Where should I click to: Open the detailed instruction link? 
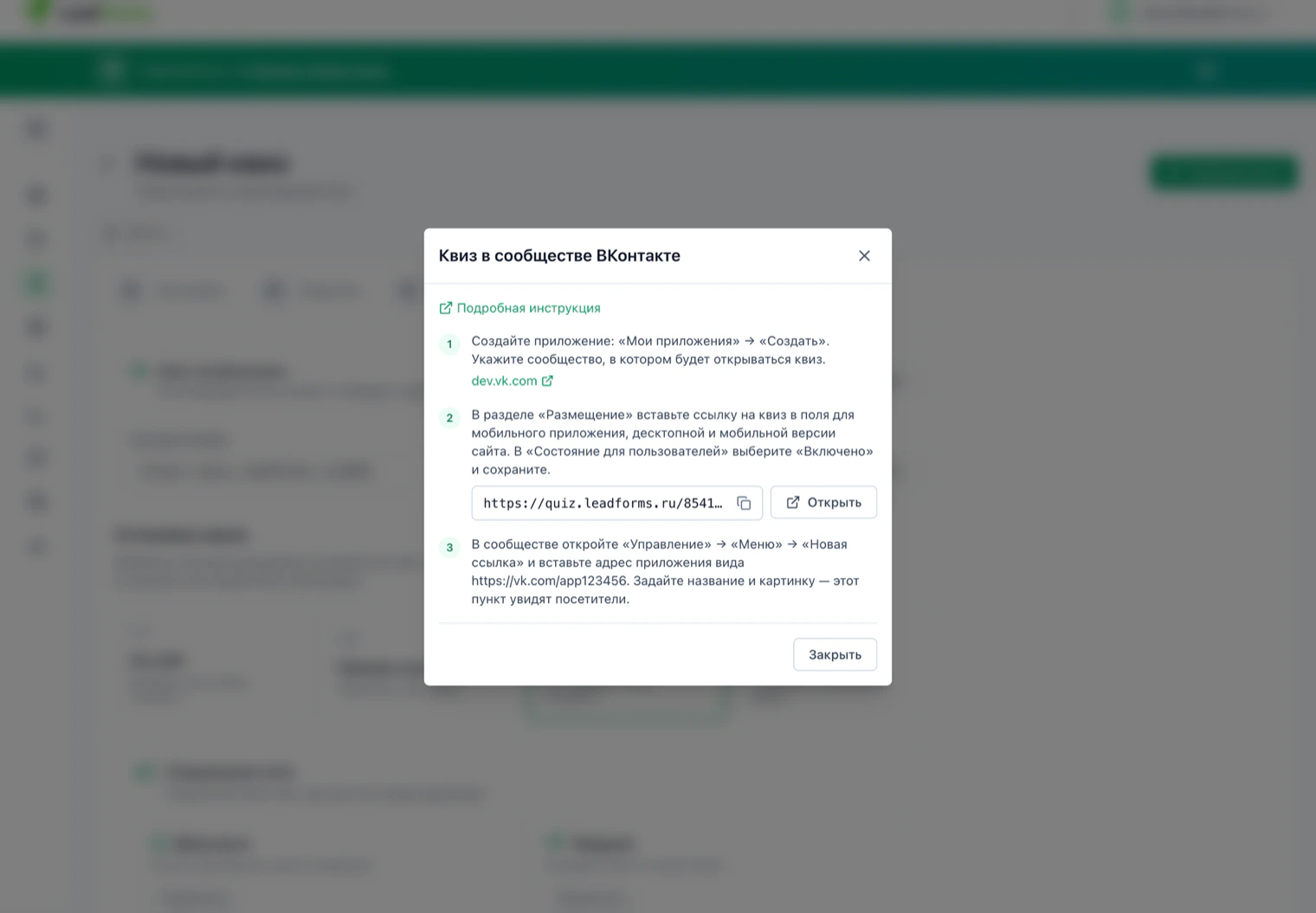(x=519, y=308)
